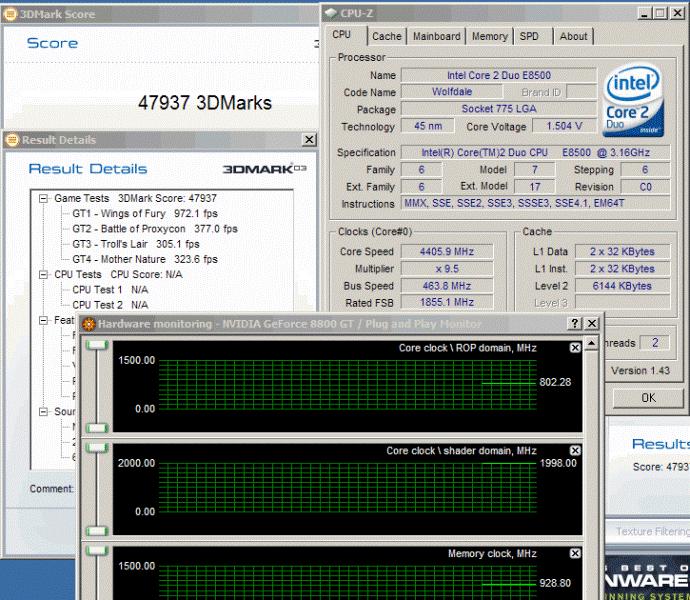Screen dimensions: 690x600
Task: Click the 1998.00 shader clock reading
Action: point(558,463)
